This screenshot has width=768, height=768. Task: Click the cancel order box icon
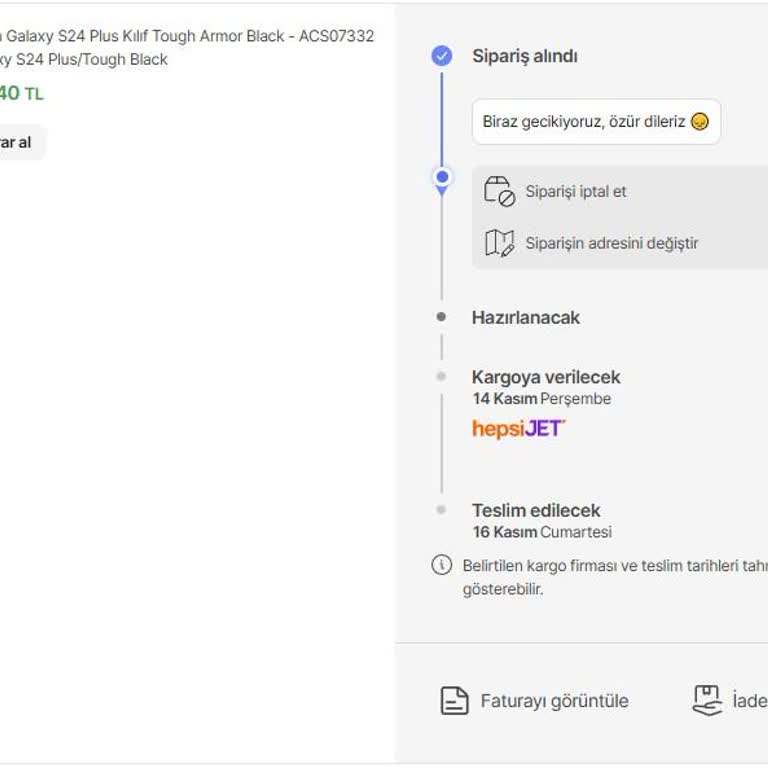498,191
